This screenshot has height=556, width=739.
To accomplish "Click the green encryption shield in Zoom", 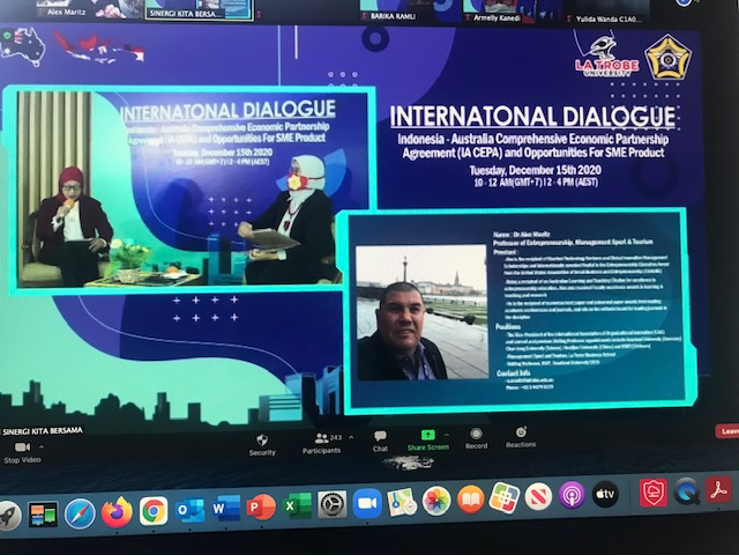I will pos(7,35).
